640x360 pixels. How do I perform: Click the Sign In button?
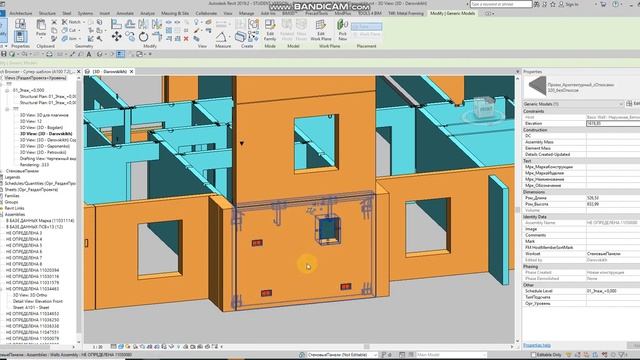pos(569,4)
